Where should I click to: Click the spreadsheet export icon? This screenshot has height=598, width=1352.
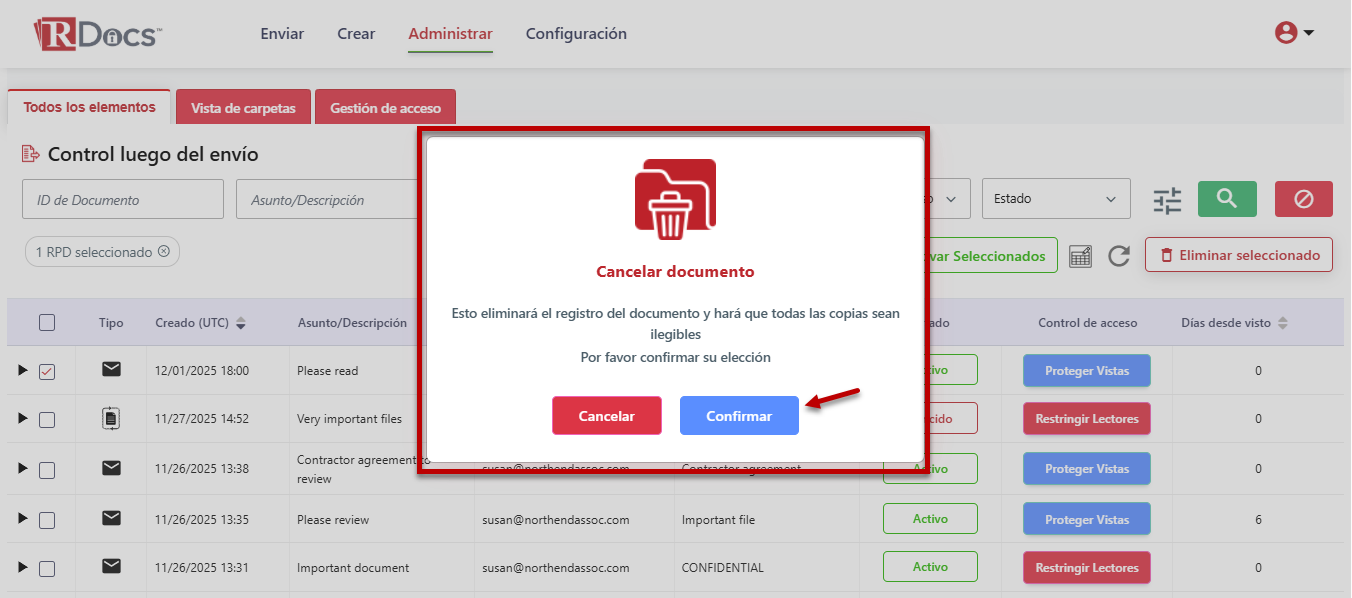1080,256
